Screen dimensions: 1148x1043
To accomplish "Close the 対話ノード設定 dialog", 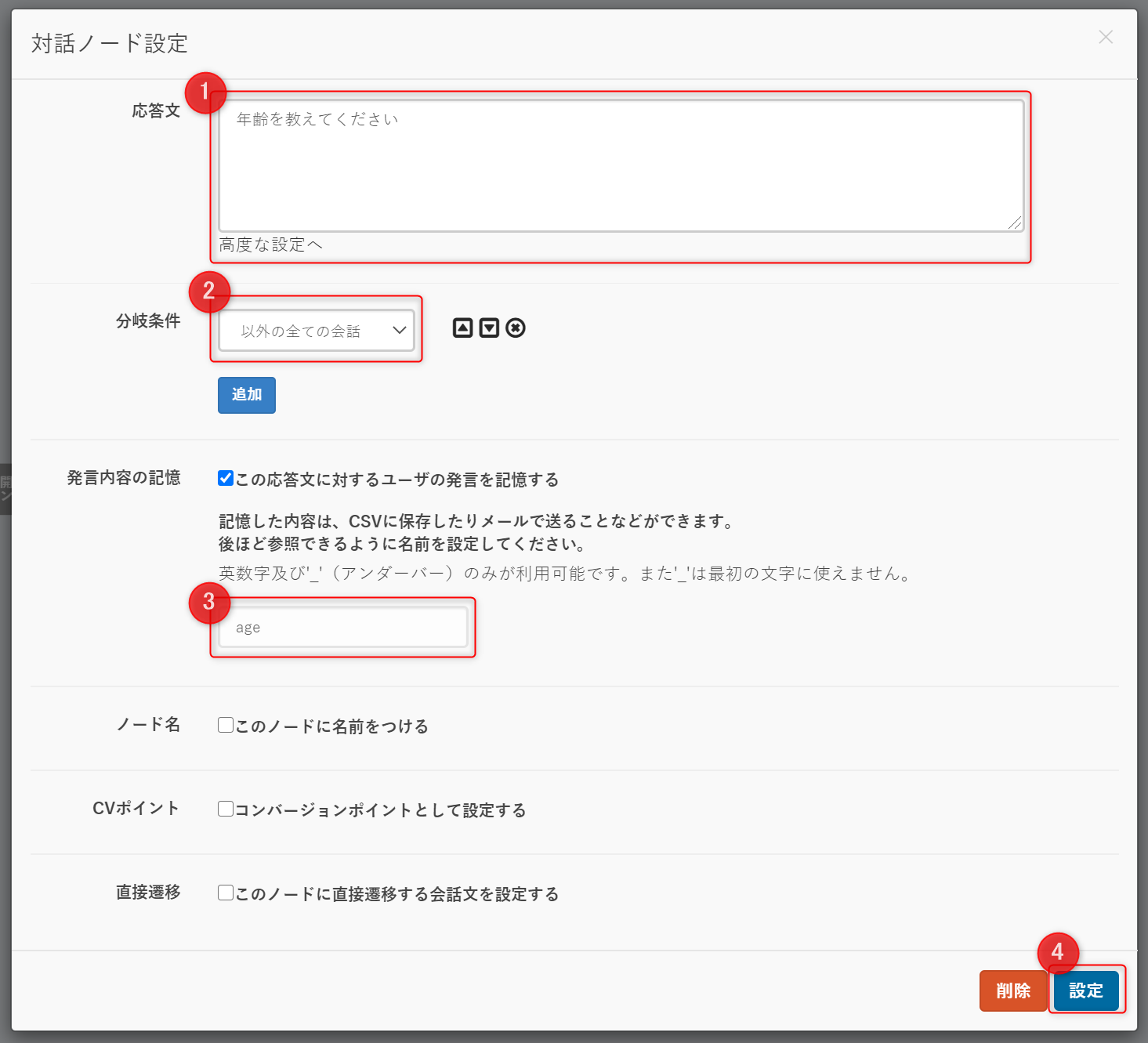I will pyautogui.click(x=1105, y=37).
